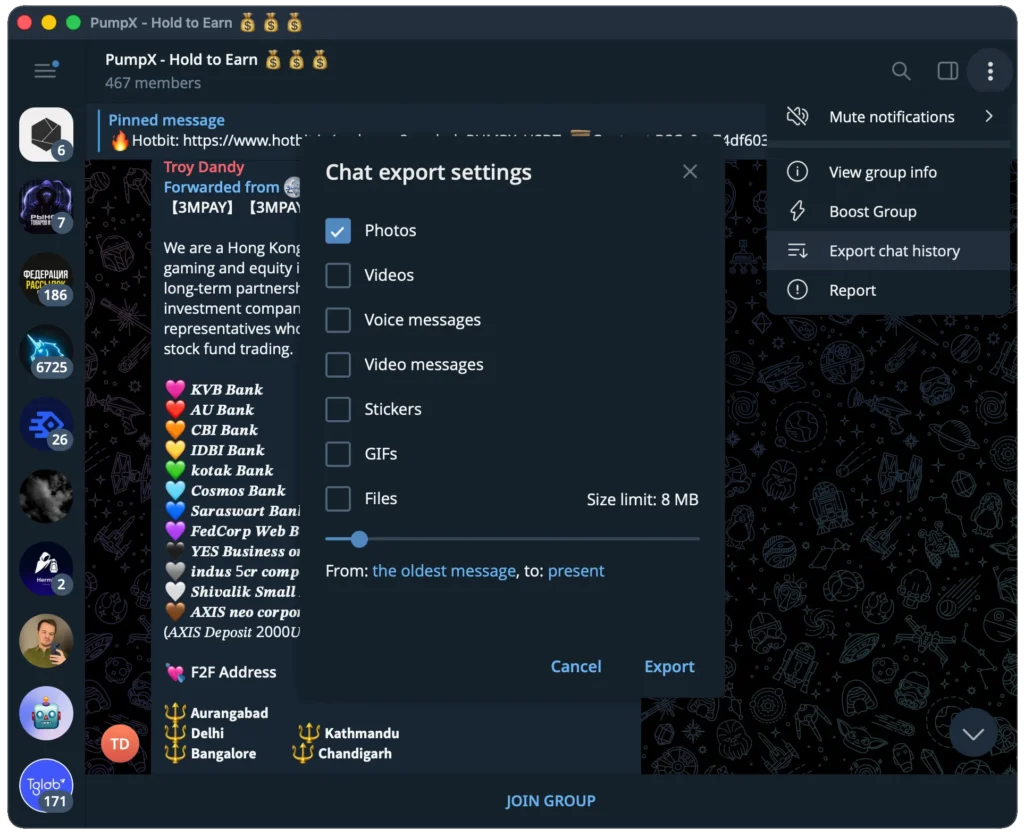Toggle the right sidebar panel icon
Screen dimensions: 1024x835
[x=947, y=71]
